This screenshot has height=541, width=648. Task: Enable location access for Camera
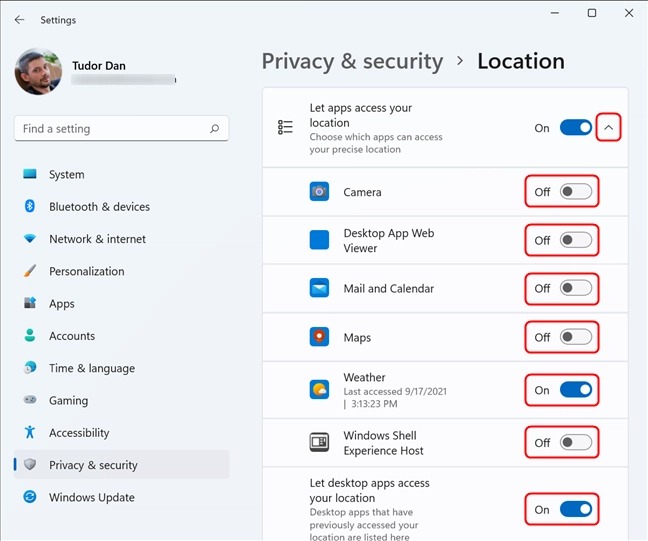(576, 191)
